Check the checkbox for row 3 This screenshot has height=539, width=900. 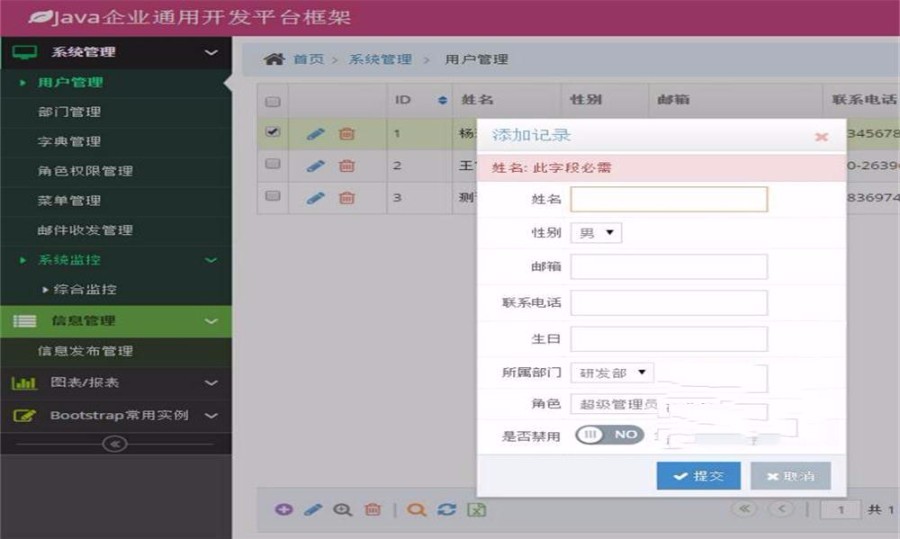273,196
